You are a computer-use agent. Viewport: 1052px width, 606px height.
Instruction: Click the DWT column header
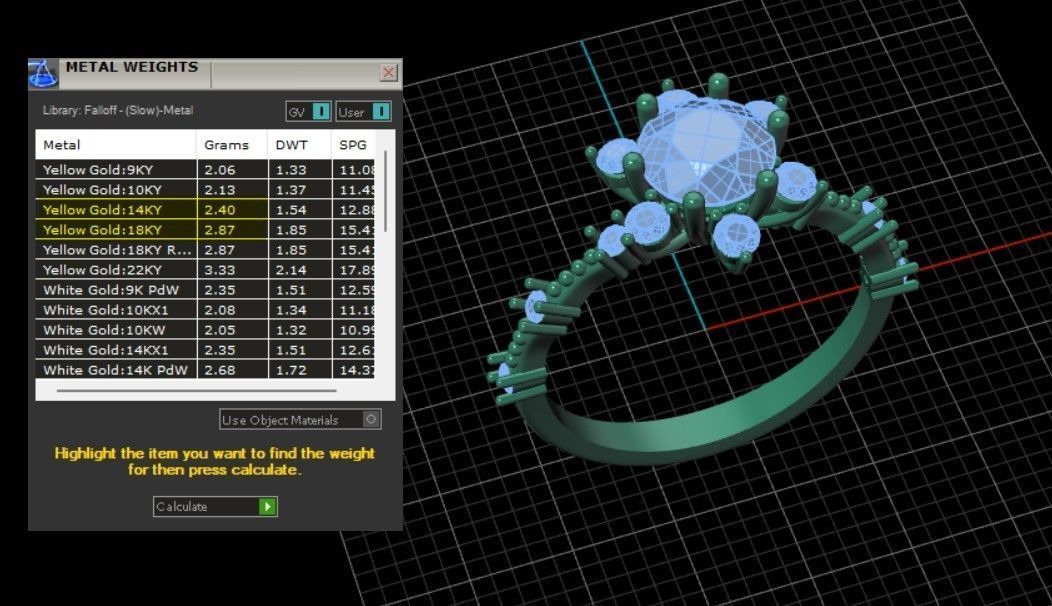299,144
